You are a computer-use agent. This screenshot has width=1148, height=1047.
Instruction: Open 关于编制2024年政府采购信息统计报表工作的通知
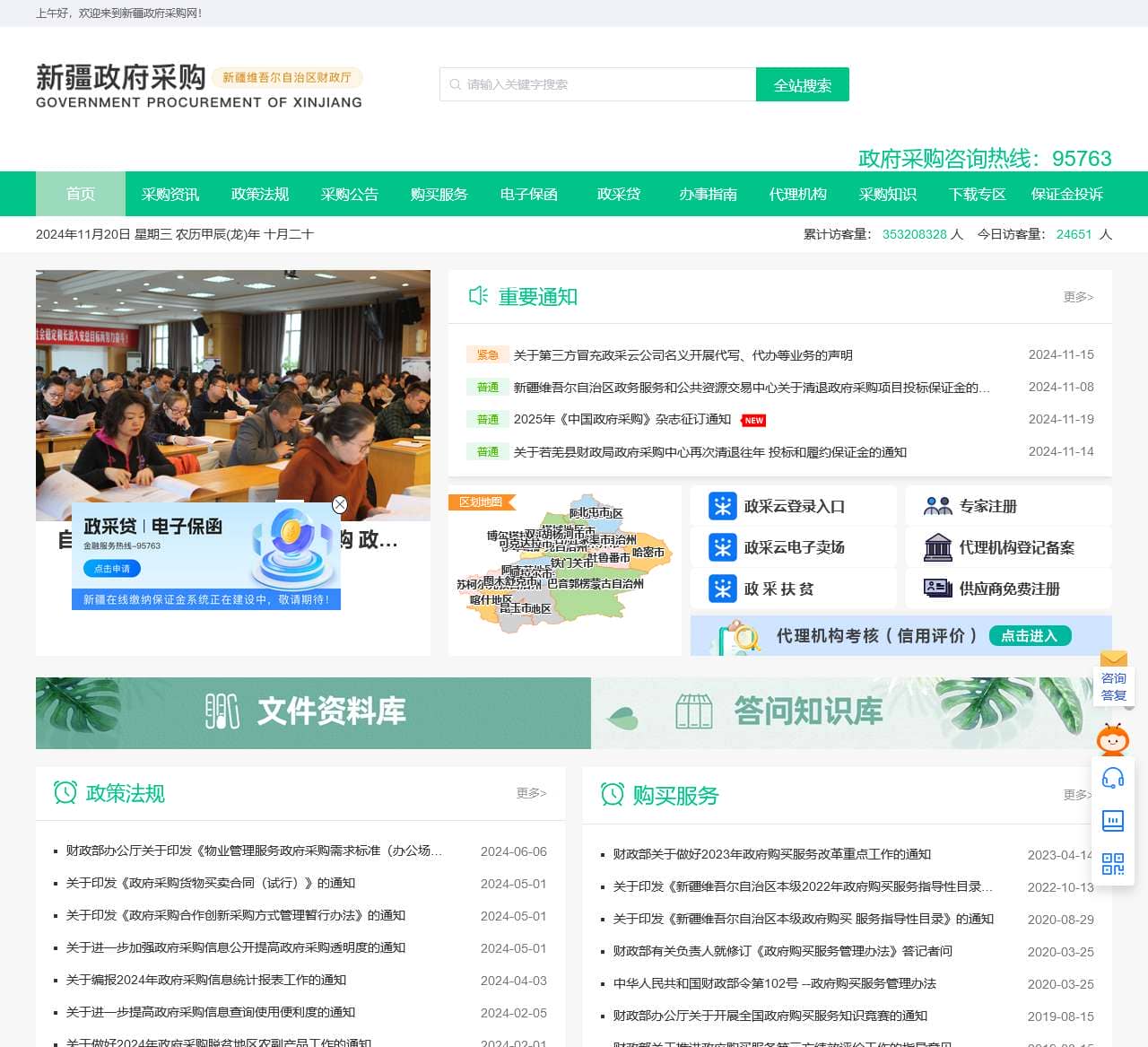(206, 980)
